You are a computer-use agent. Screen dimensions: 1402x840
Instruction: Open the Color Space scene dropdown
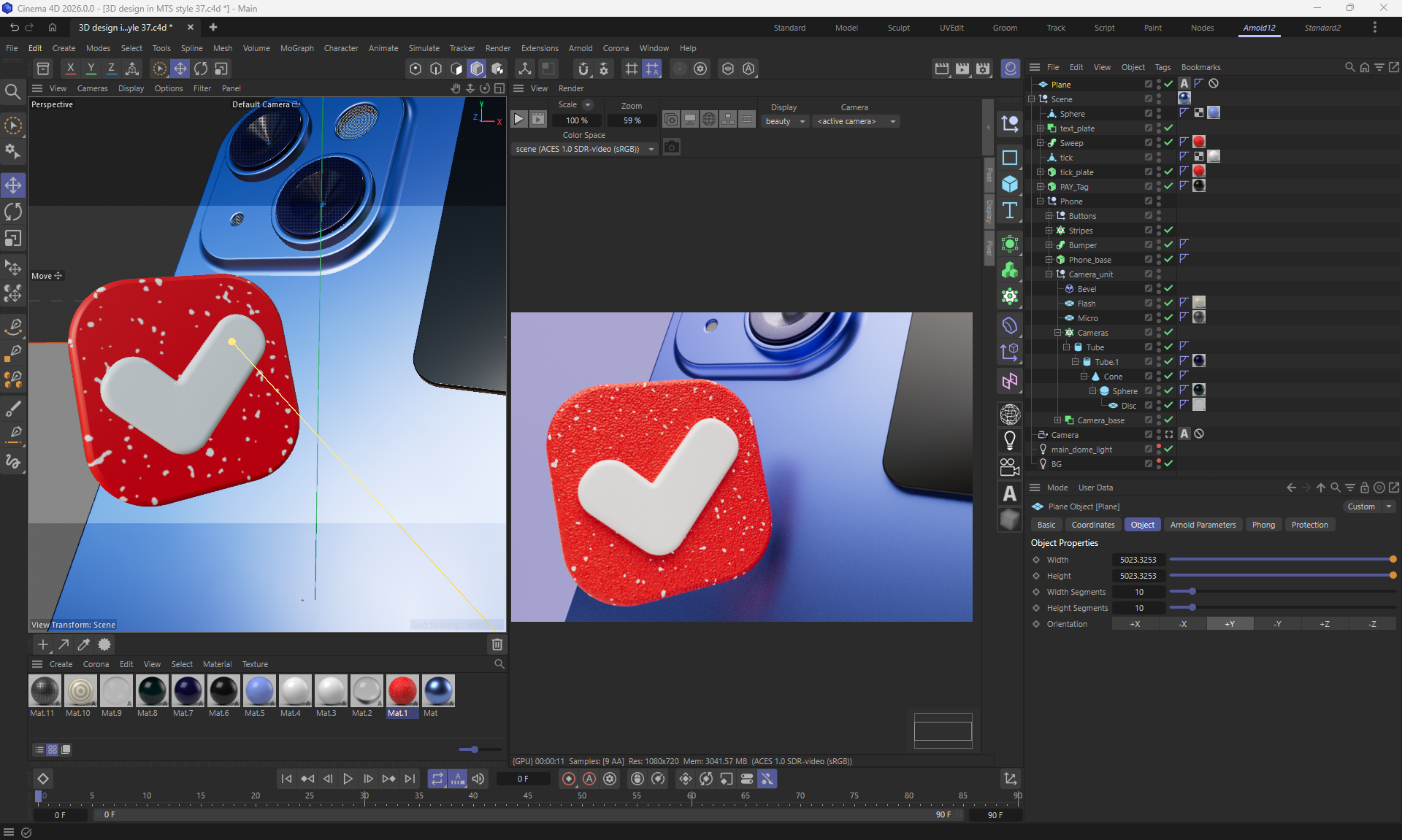click(584, 149)
